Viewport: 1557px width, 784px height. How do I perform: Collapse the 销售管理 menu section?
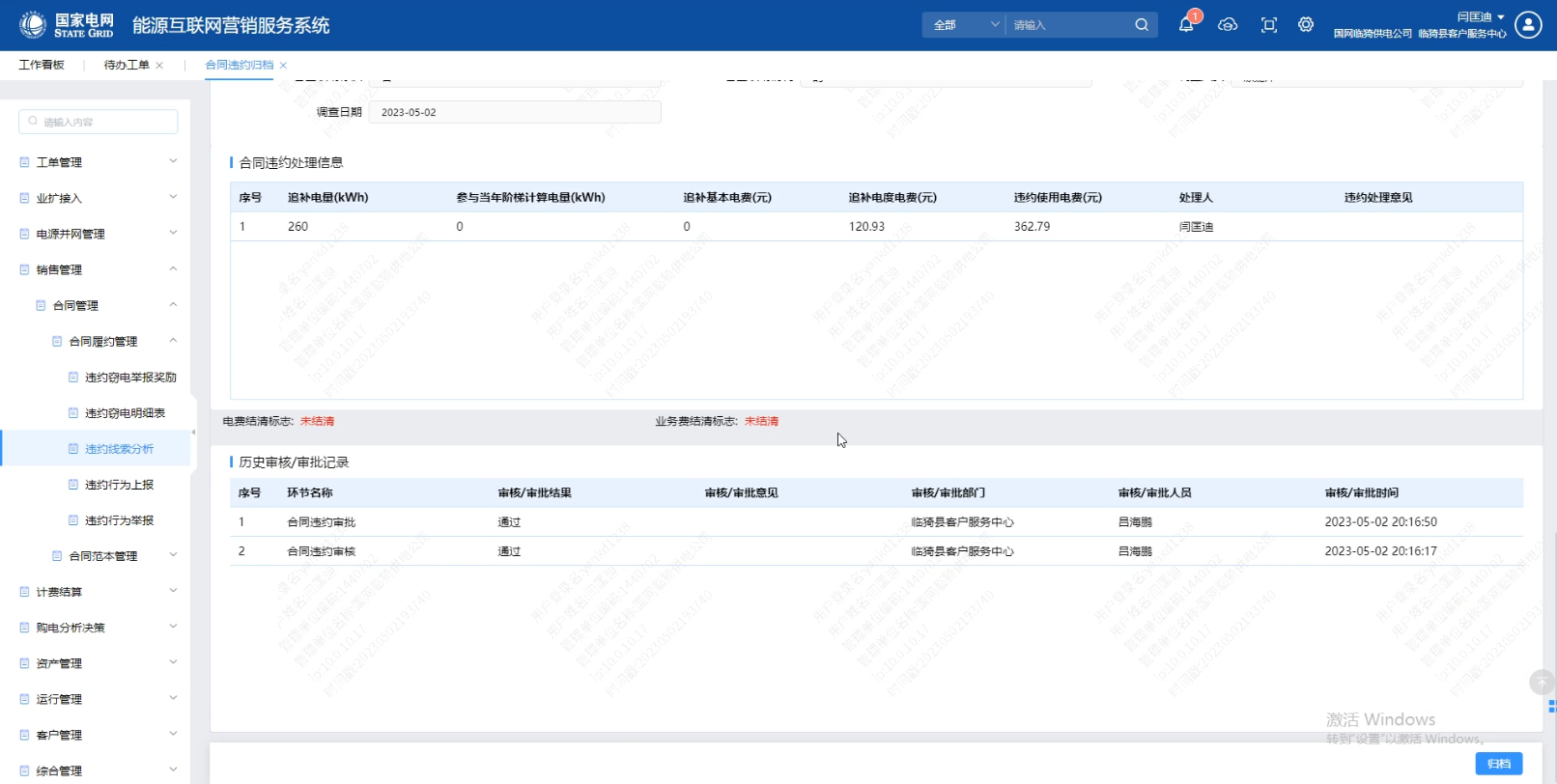[97, 269]
